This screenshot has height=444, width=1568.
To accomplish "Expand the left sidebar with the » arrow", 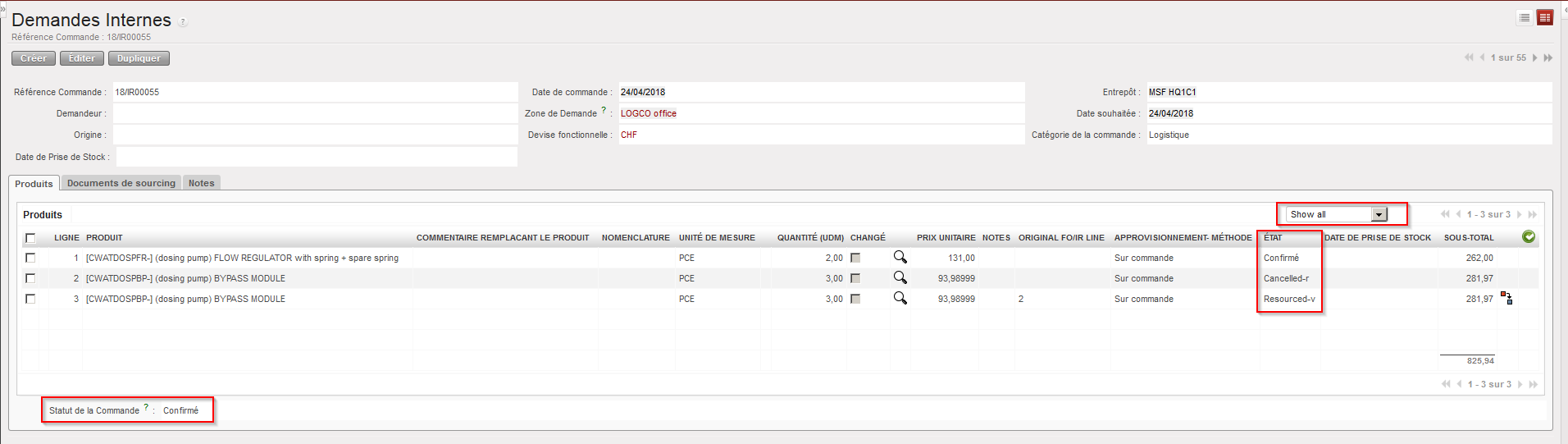I will [3, 8].
